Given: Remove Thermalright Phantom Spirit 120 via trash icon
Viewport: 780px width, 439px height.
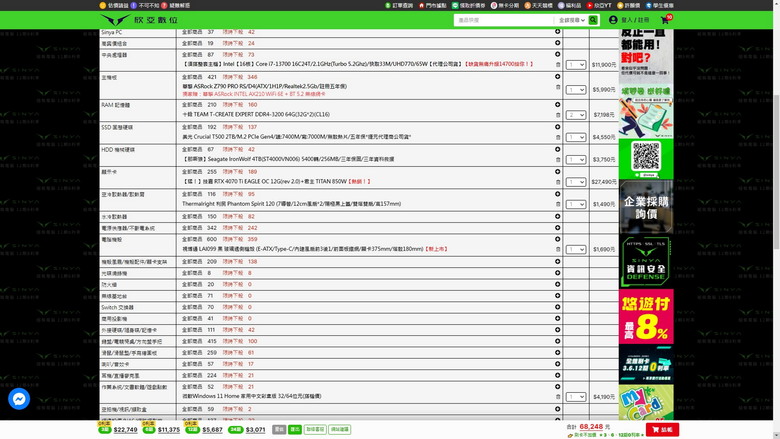Looking at the screenshot, I should coord(558,204).
